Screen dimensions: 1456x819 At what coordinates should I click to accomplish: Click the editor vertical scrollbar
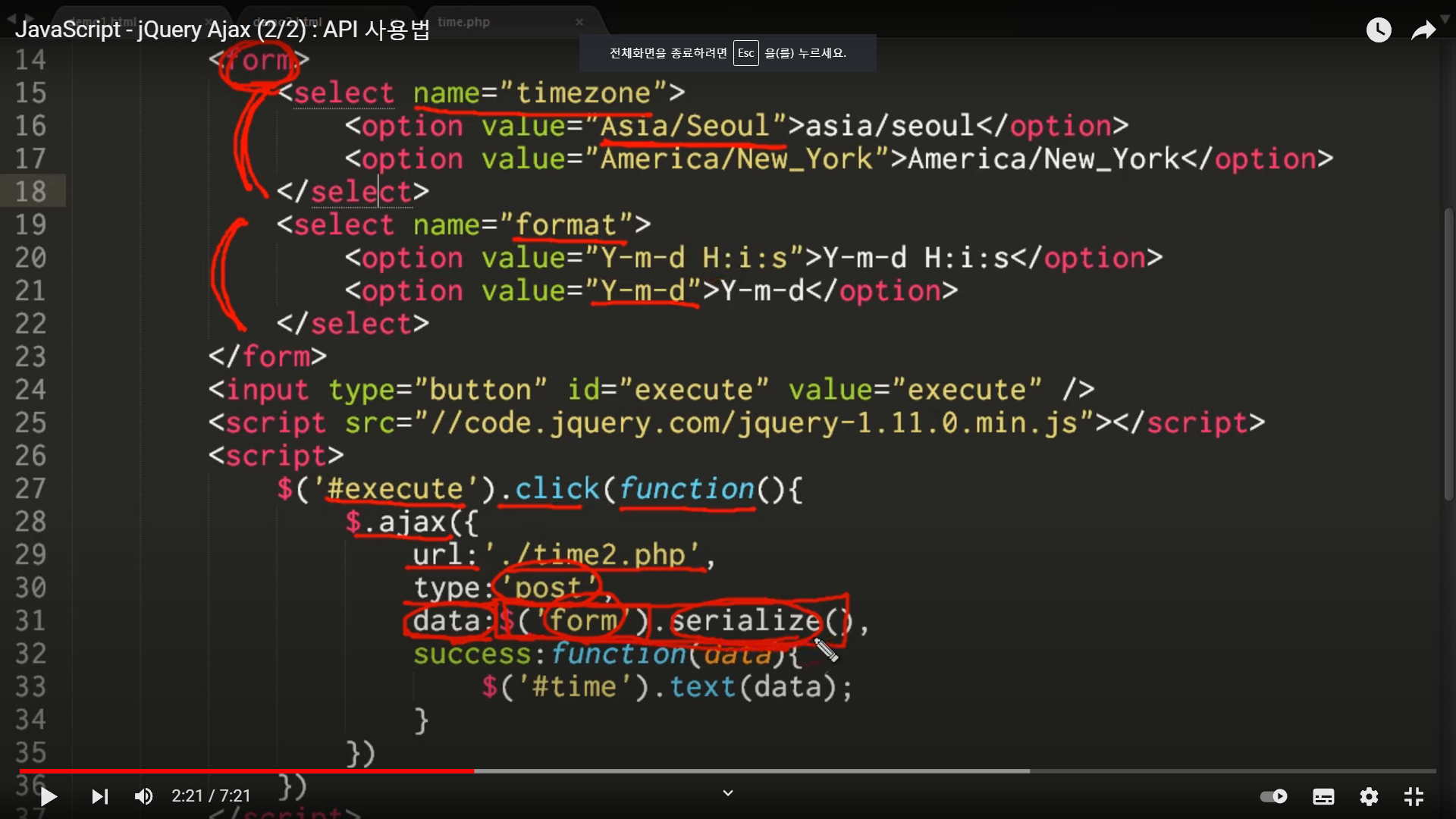tap(1448, 353)
